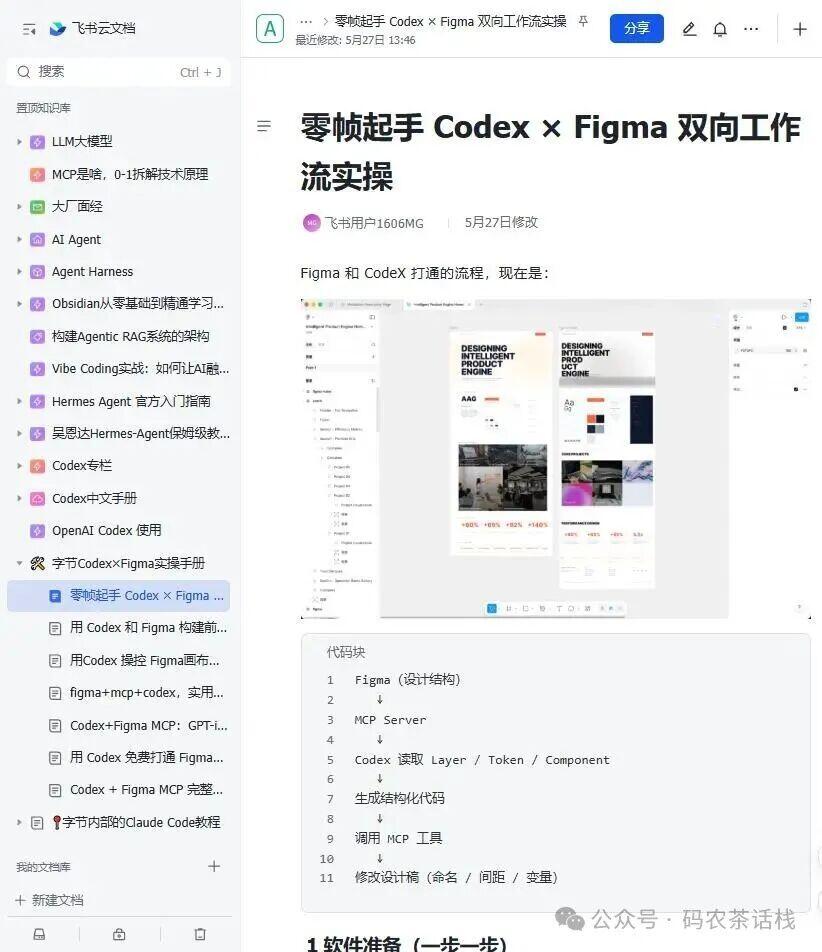This screenshot has width=822, height=952.
Task: Click the pink Codex中文手册 icon
Action: click(x=37, y=498)
